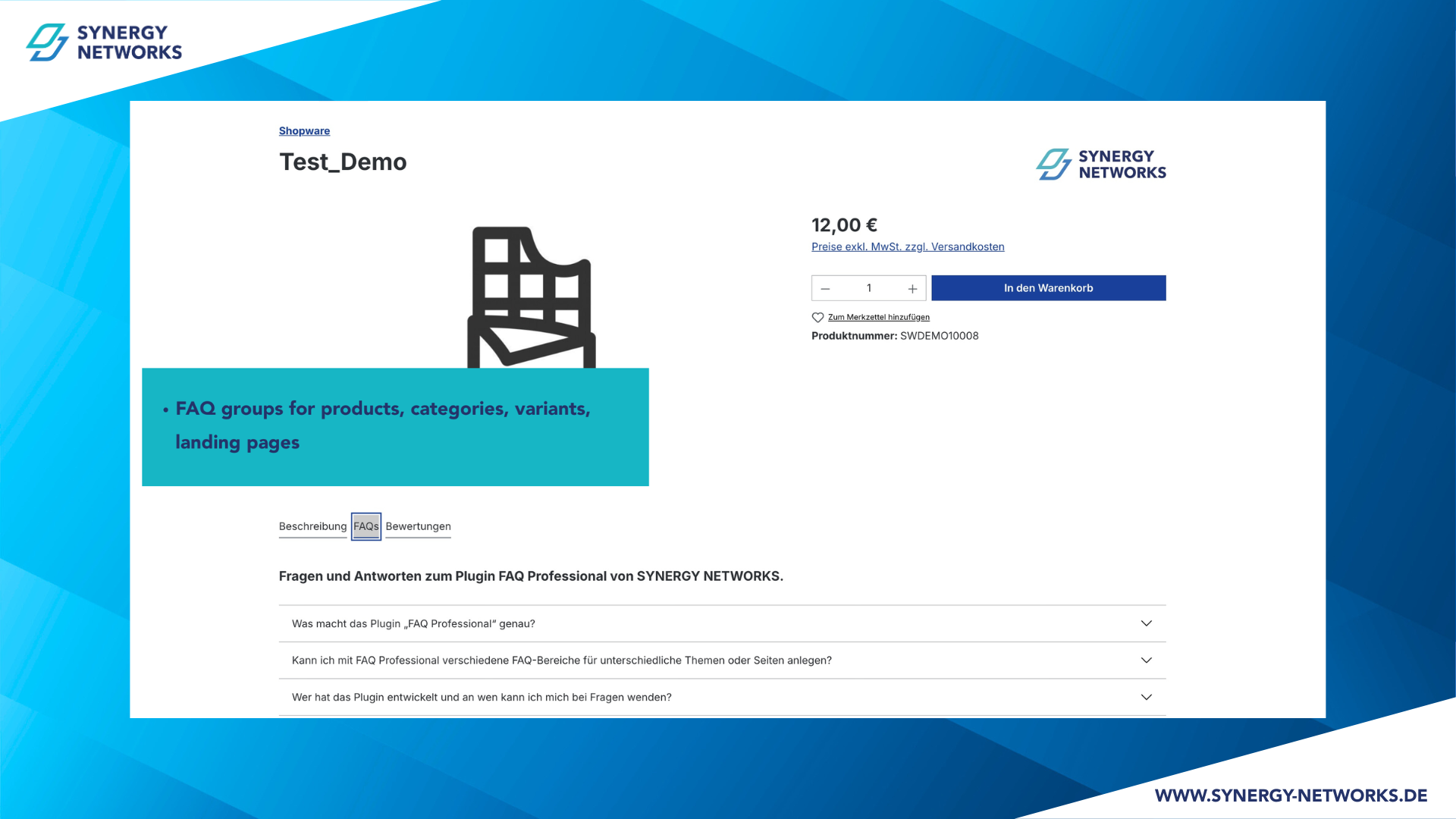Screen dimensions: 1456x819
Task: Click the Test_Demo product image
Action: (x=531, y=297)
